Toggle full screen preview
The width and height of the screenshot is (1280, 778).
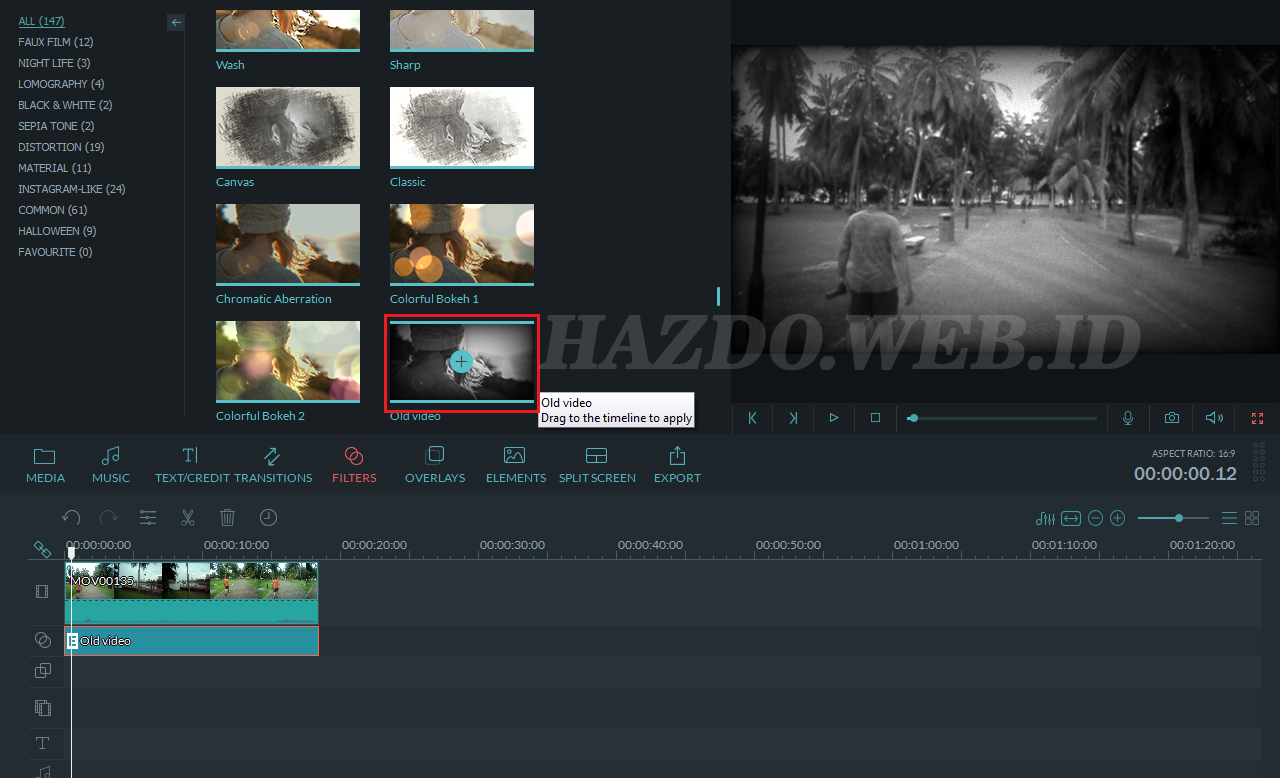1257,418
